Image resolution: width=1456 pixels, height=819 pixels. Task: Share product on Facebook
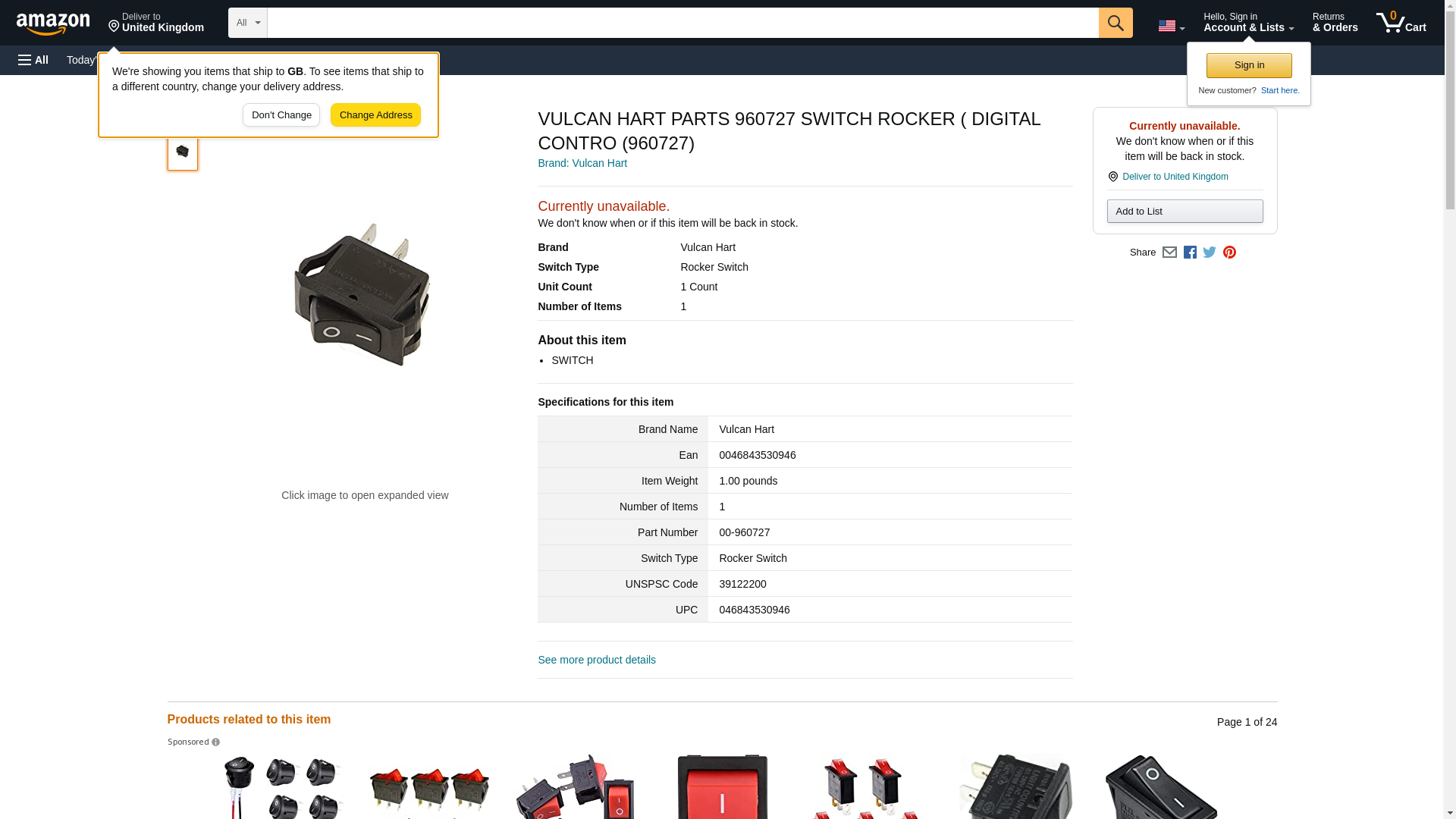[x=1190, y=253]
